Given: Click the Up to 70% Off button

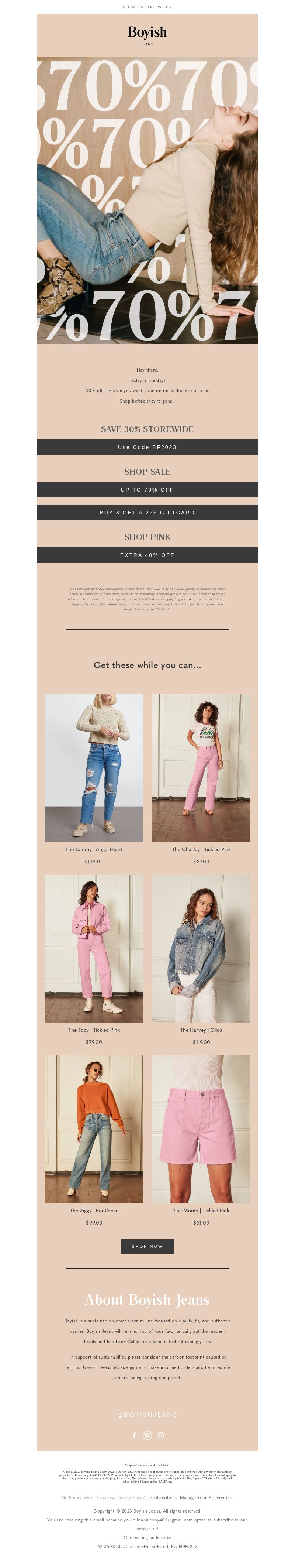Looking at the screenshot, I should click(x=147, y=489).
